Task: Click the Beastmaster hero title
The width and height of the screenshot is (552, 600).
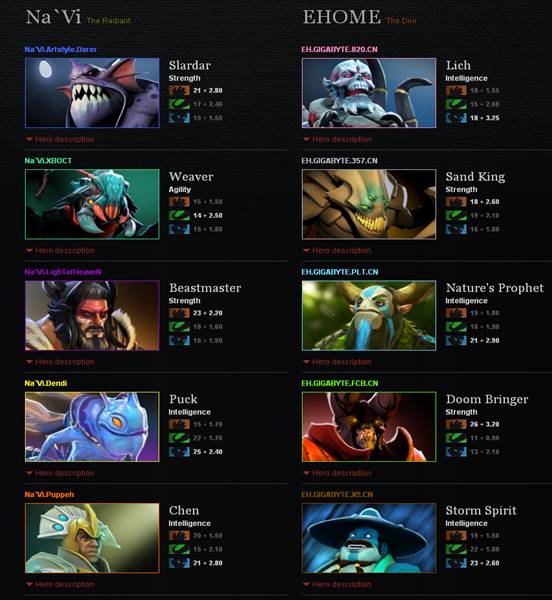Action: point(205,288)
